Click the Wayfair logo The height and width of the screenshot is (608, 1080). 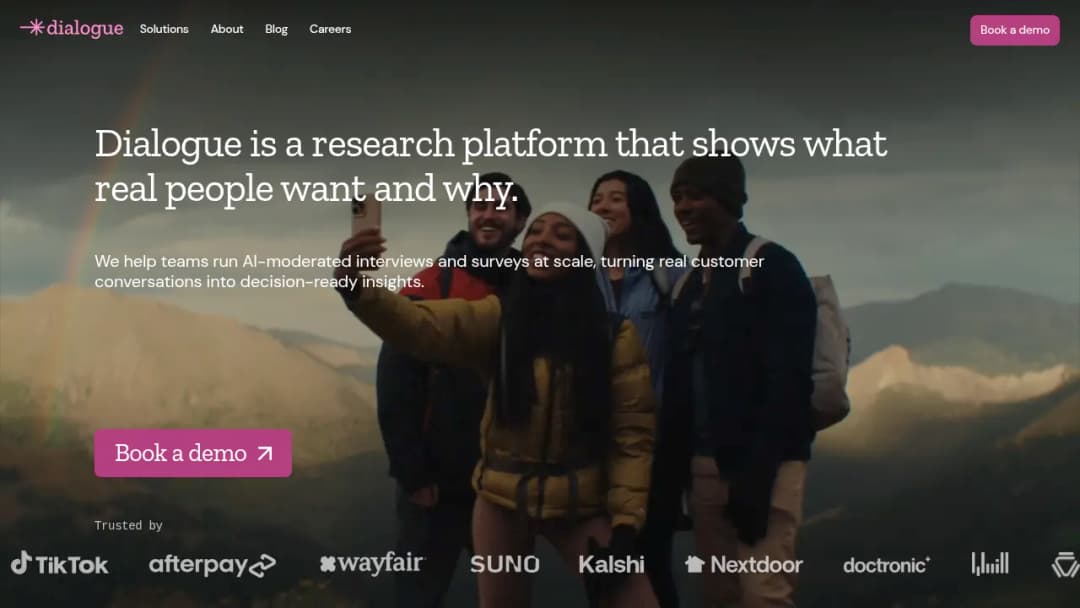pyautogui.click(x=372, y=563)
